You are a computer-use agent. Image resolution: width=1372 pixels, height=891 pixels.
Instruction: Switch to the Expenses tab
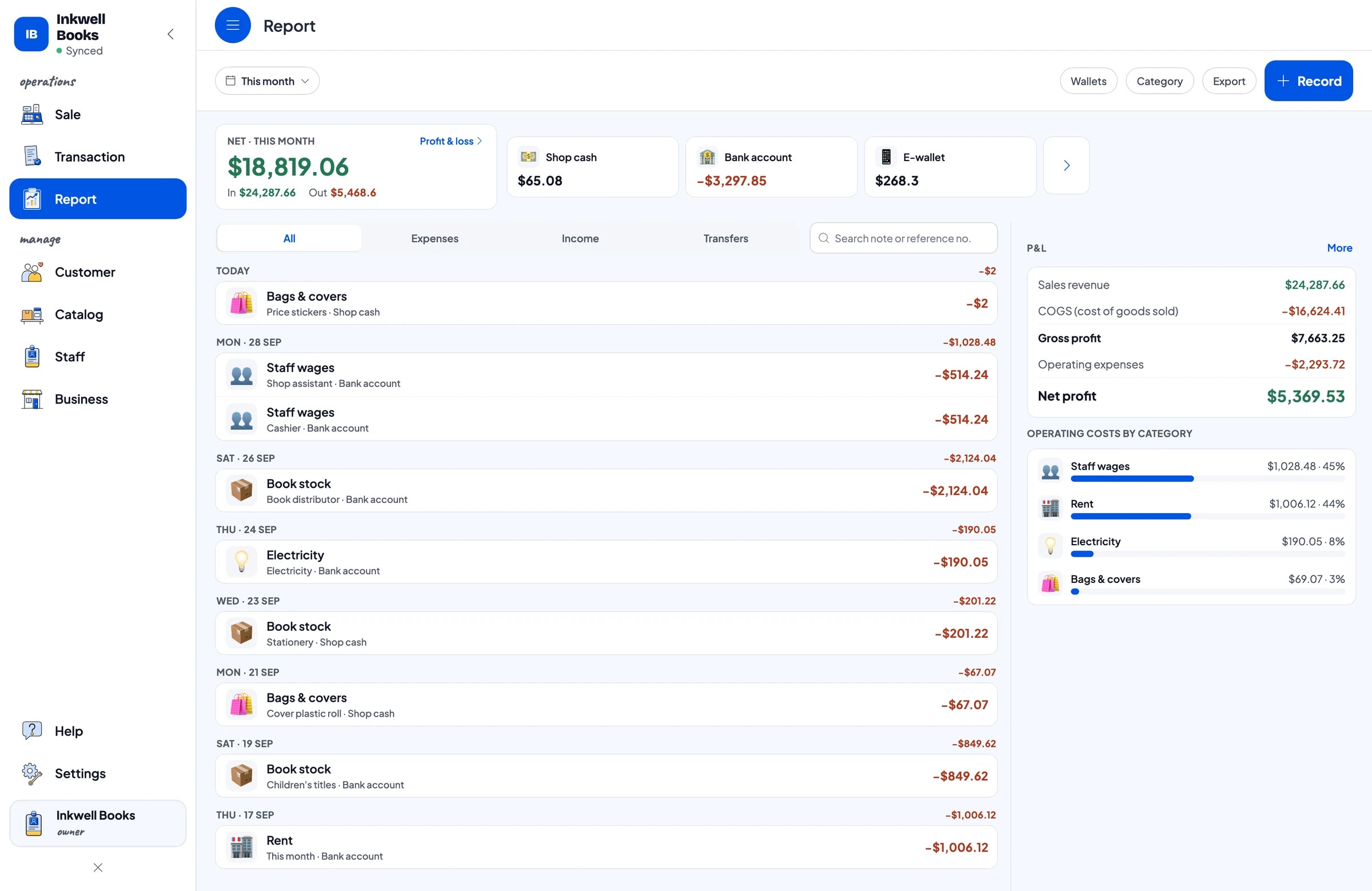(434, 238)
